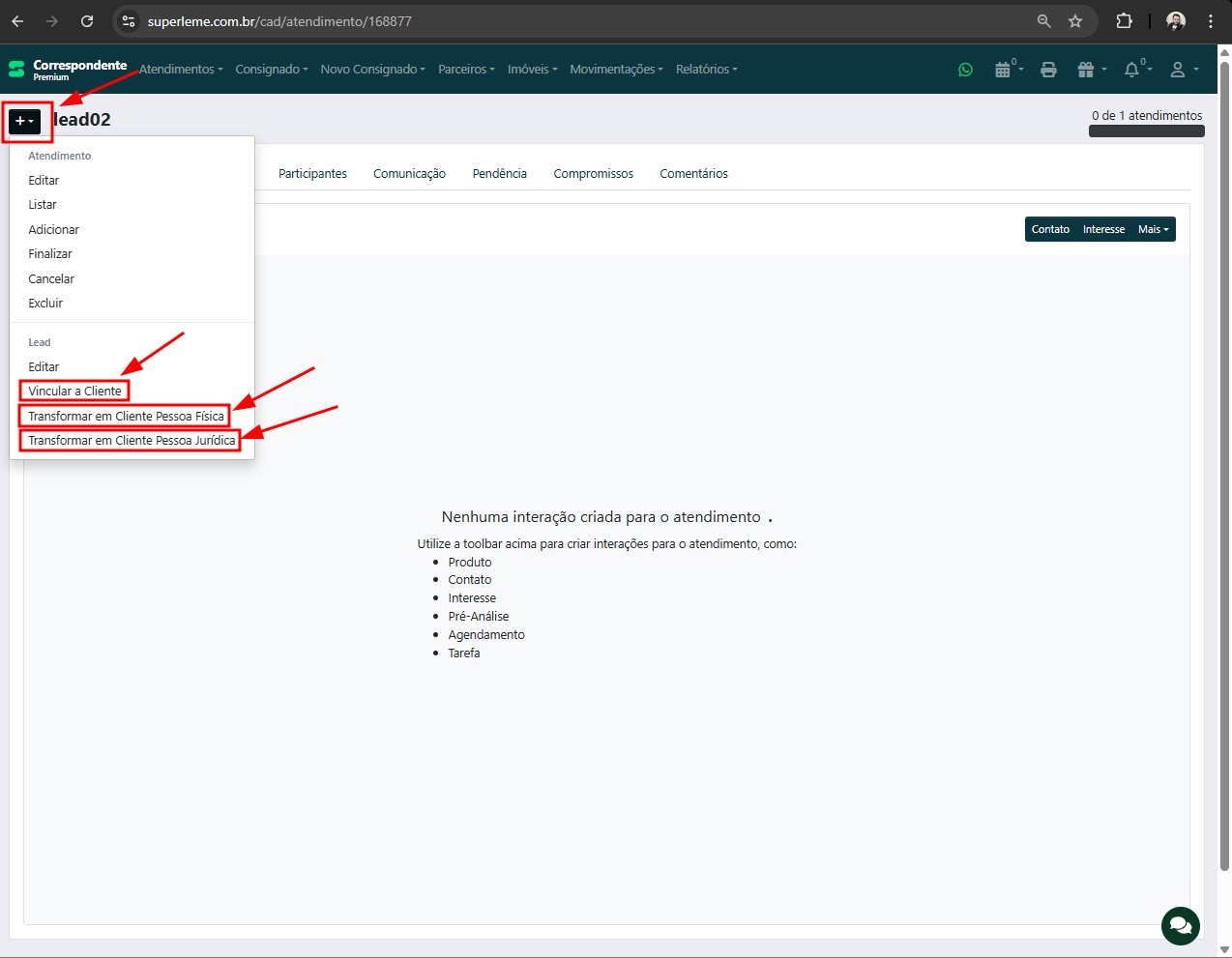Toggle the plus actions dropdown button
Image resolution: width=1232 pixels, height=958 pixels.
(x=25, y=121)
